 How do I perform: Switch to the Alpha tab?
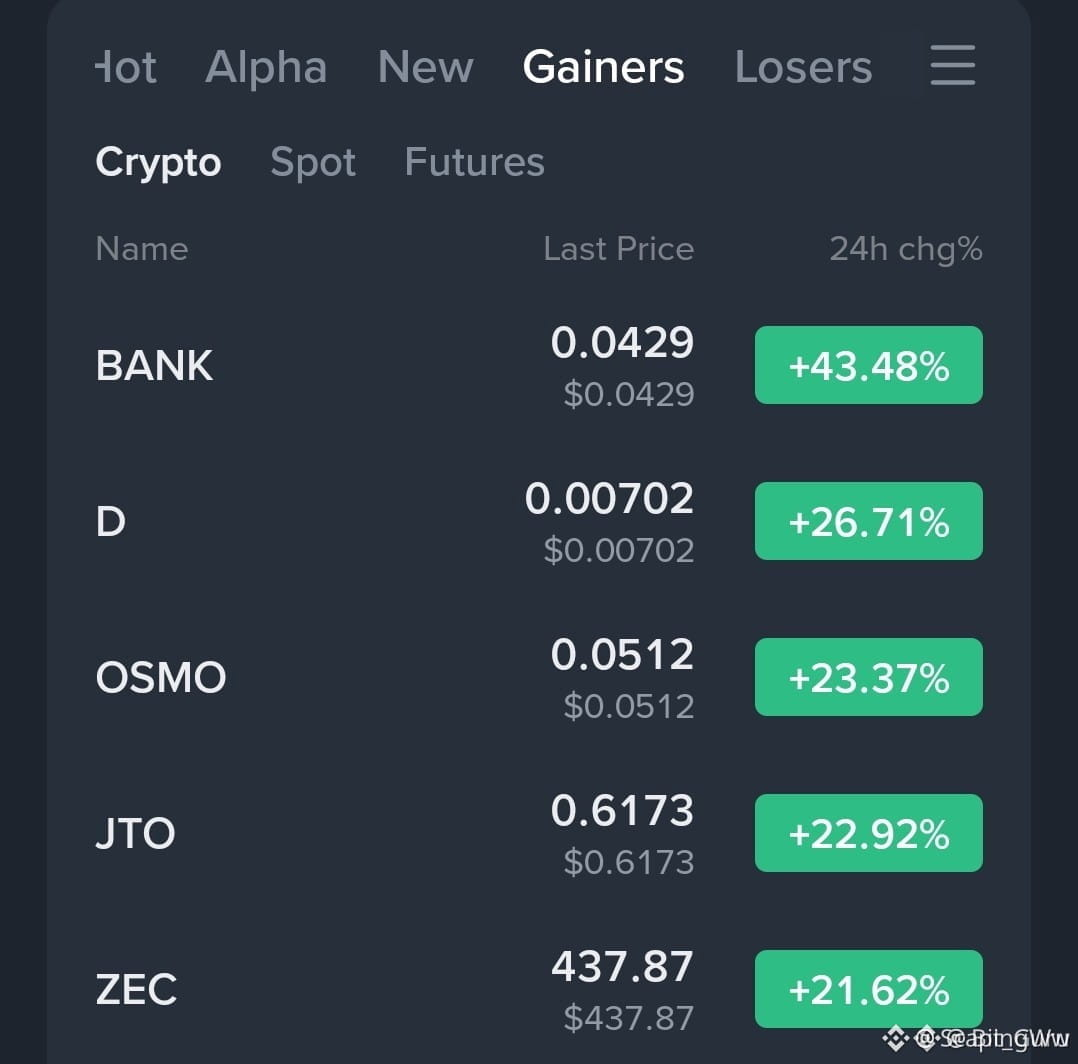coord(266,67)
